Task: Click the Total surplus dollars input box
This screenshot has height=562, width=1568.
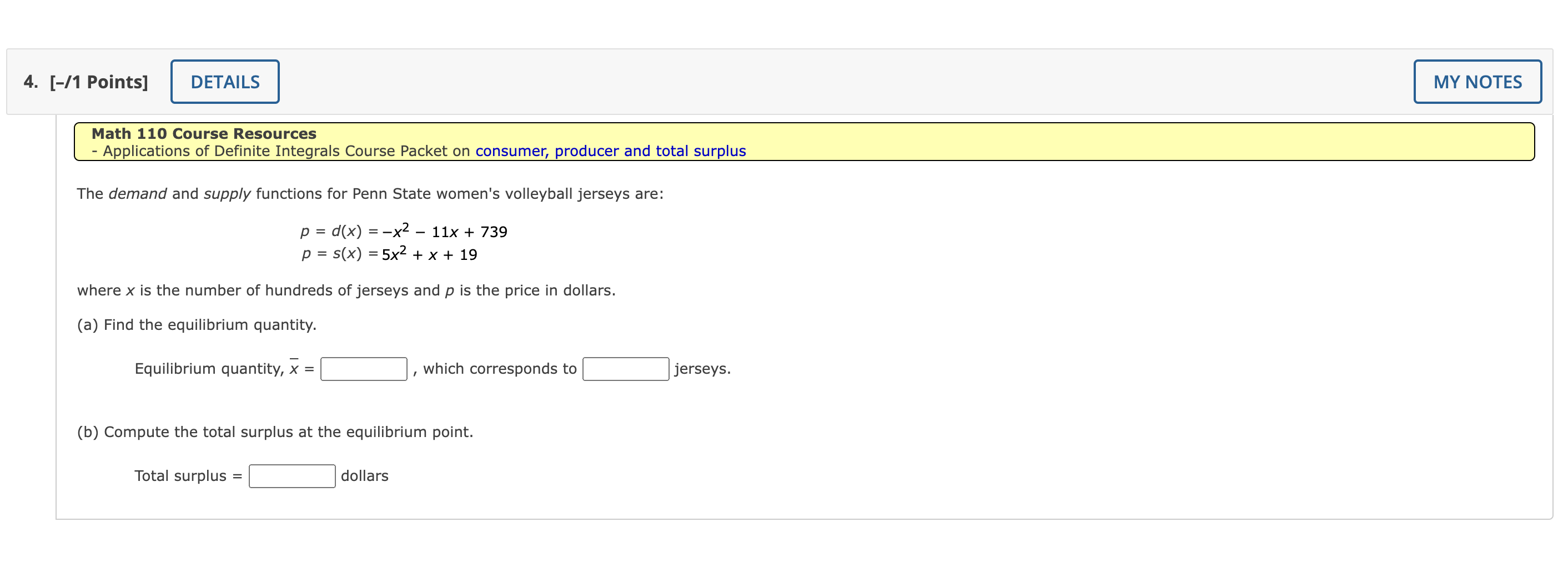Action: pos(292,475)
